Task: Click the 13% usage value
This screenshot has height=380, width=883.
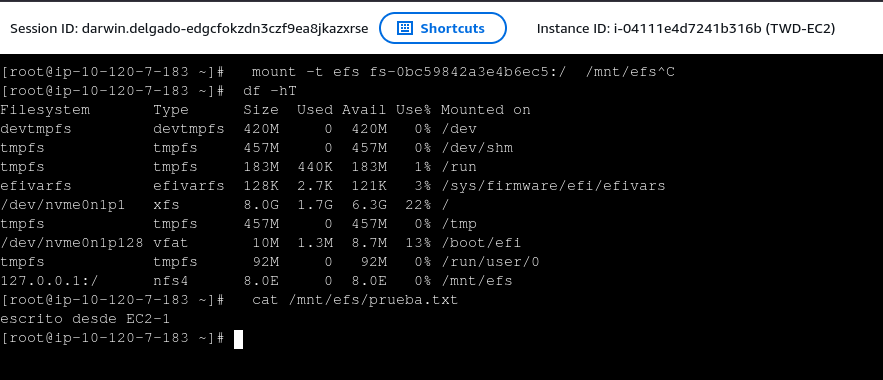Action: tap(418, 243)
